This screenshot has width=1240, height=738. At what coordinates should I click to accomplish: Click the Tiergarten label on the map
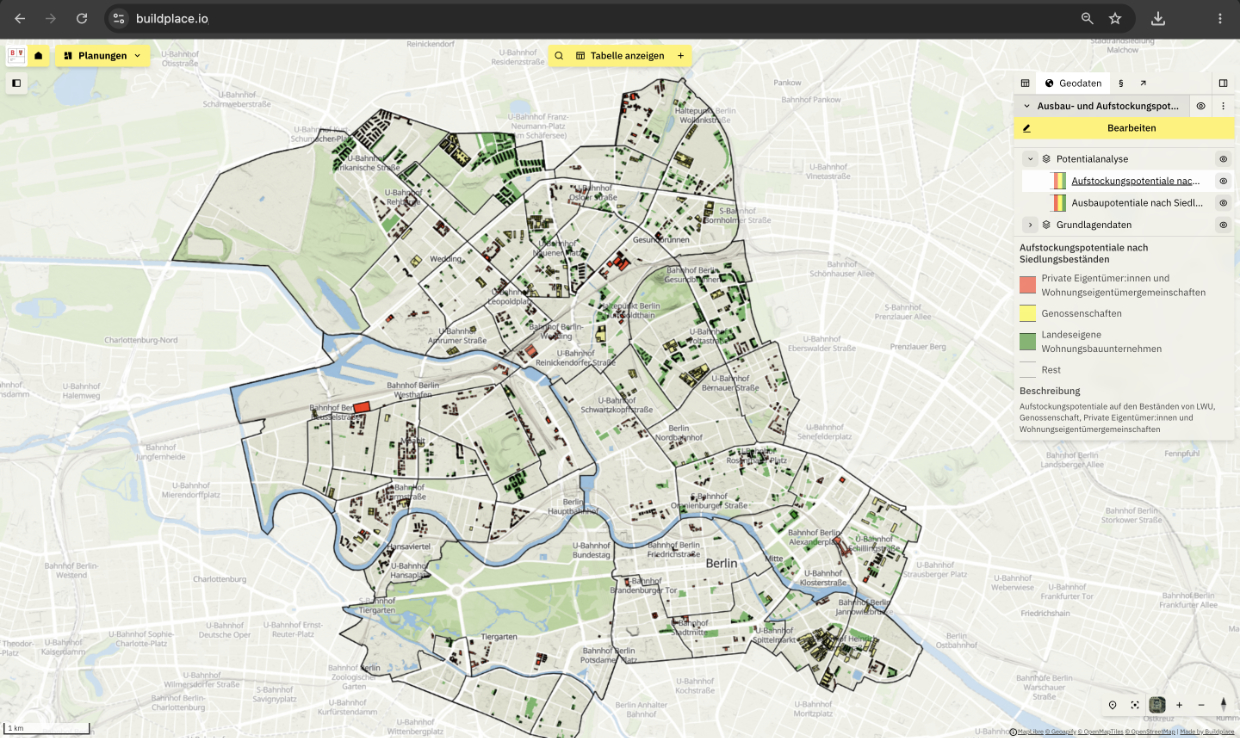pyautogui.click(x=498, y=636)
